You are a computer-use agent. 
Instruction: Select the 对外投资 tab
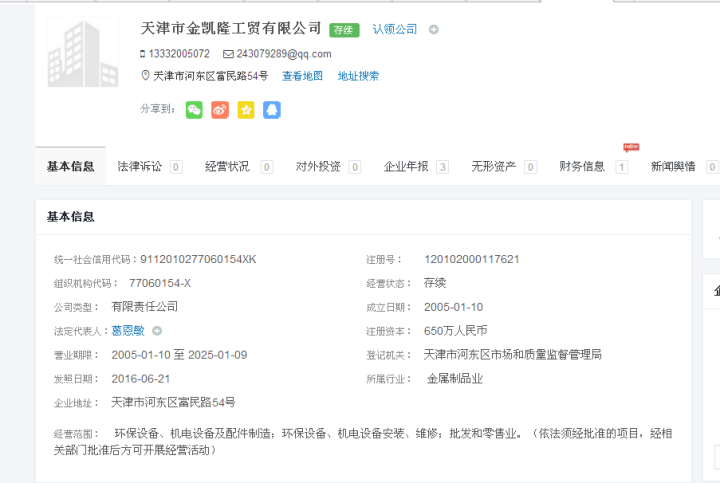[318, 167]
